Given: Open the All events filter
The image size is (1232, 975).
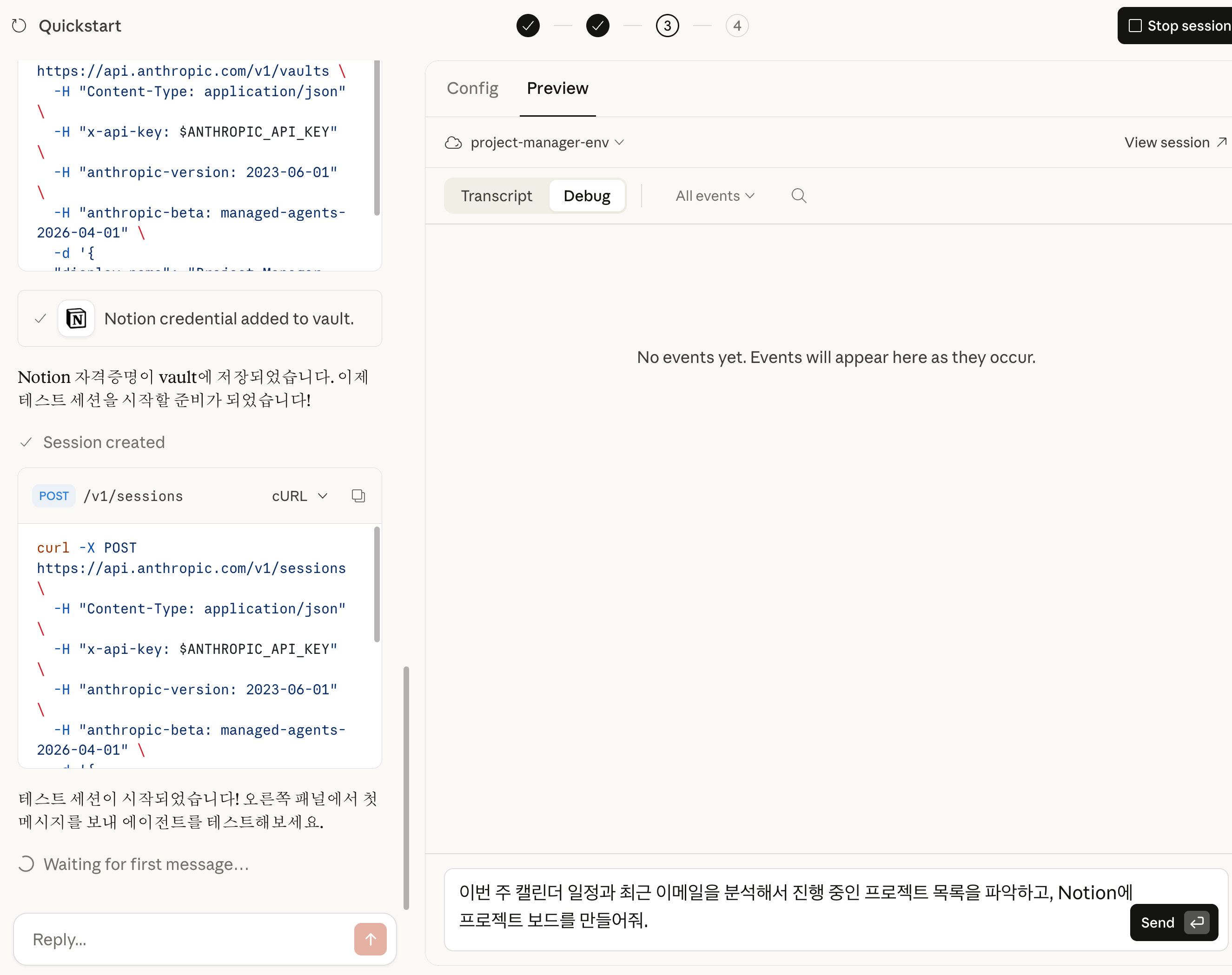Looking at the screenshot, I should point(715,196).
